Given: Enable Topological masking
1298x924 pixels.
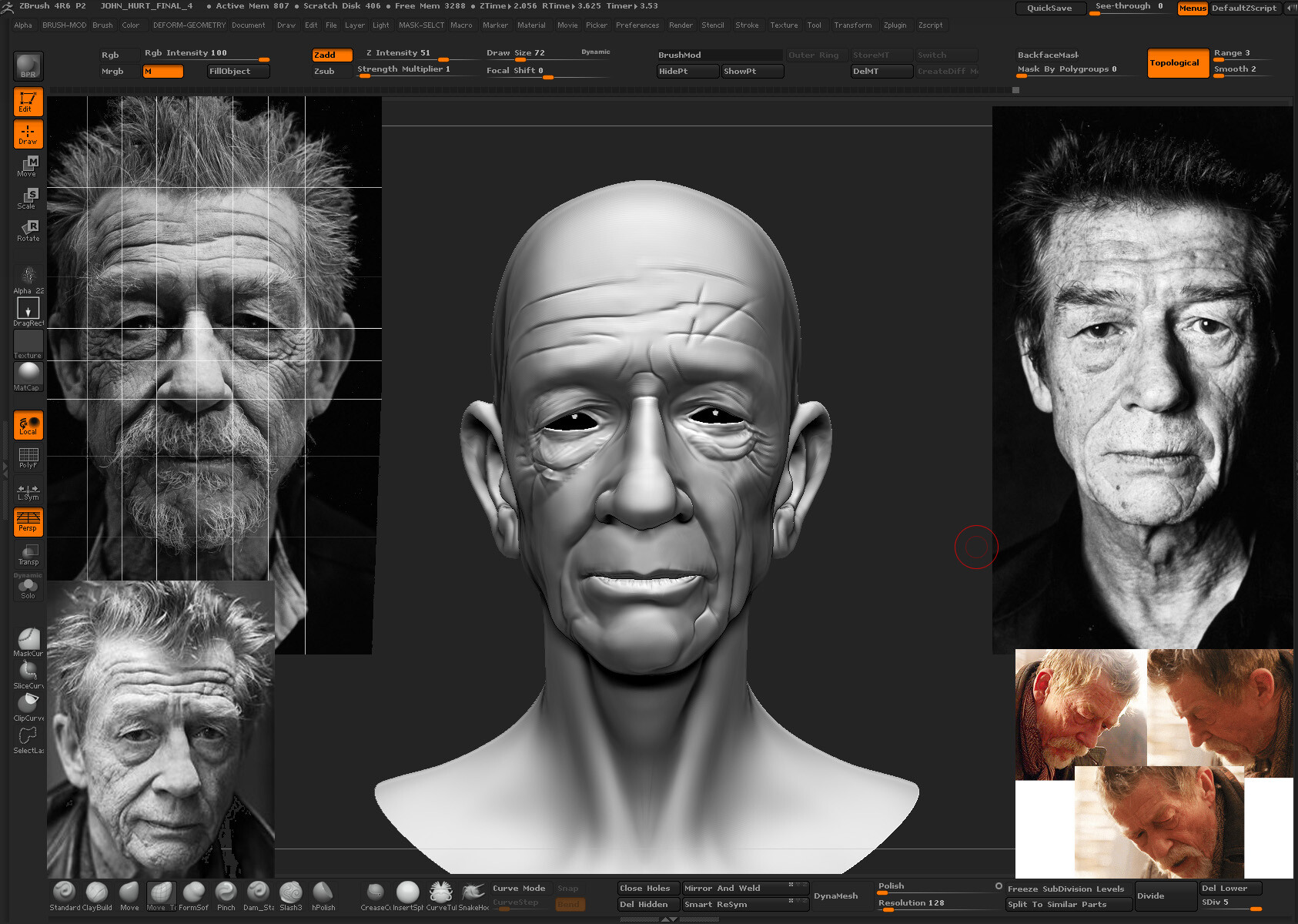Looking at the screenshot, I should [1177, 63].
